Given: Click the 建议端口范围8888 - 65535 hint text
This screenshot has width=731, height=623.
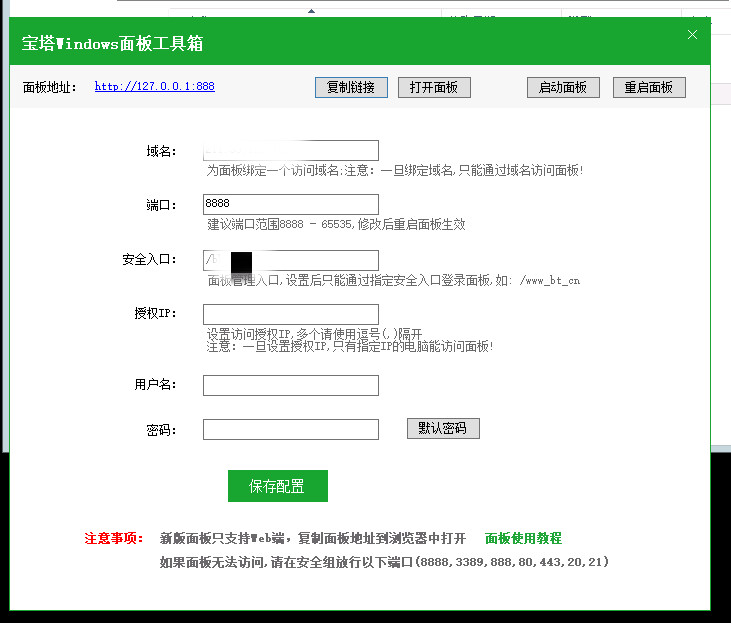Looking at the screenshot, I should point(336,224).
